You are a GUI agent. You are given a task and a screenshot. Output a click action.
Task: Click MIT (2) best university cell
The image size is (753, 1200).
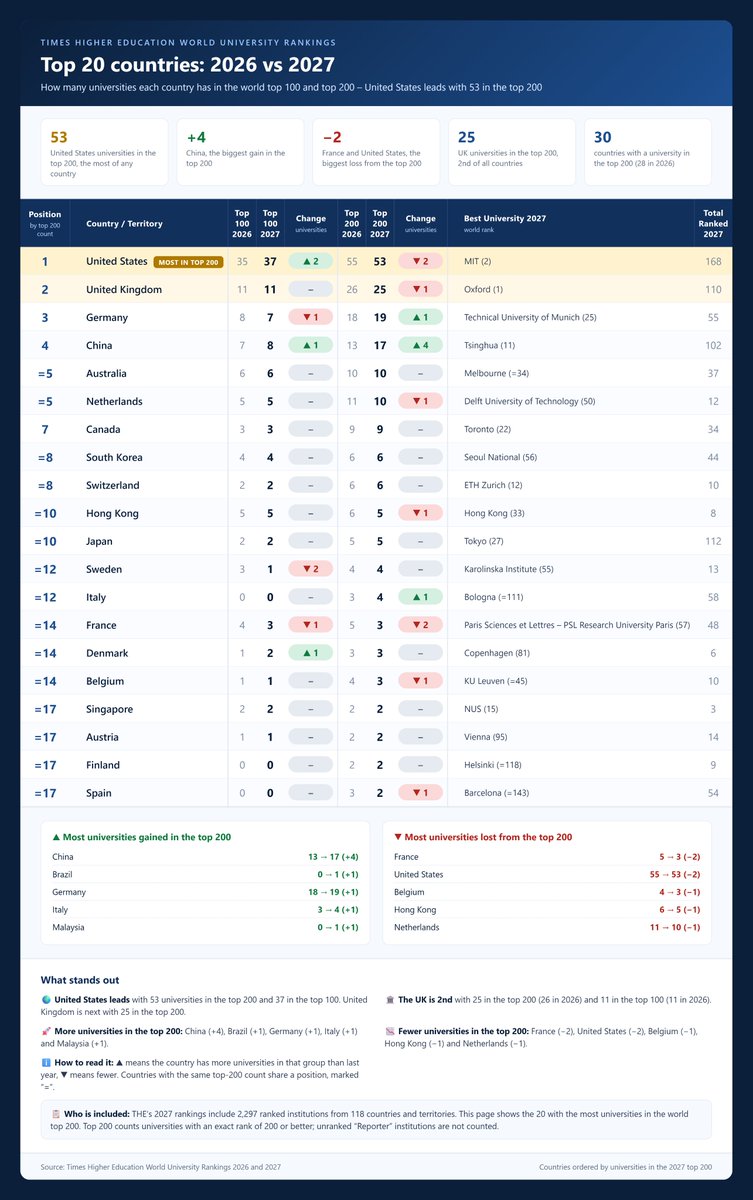click(x=477, y=261)
